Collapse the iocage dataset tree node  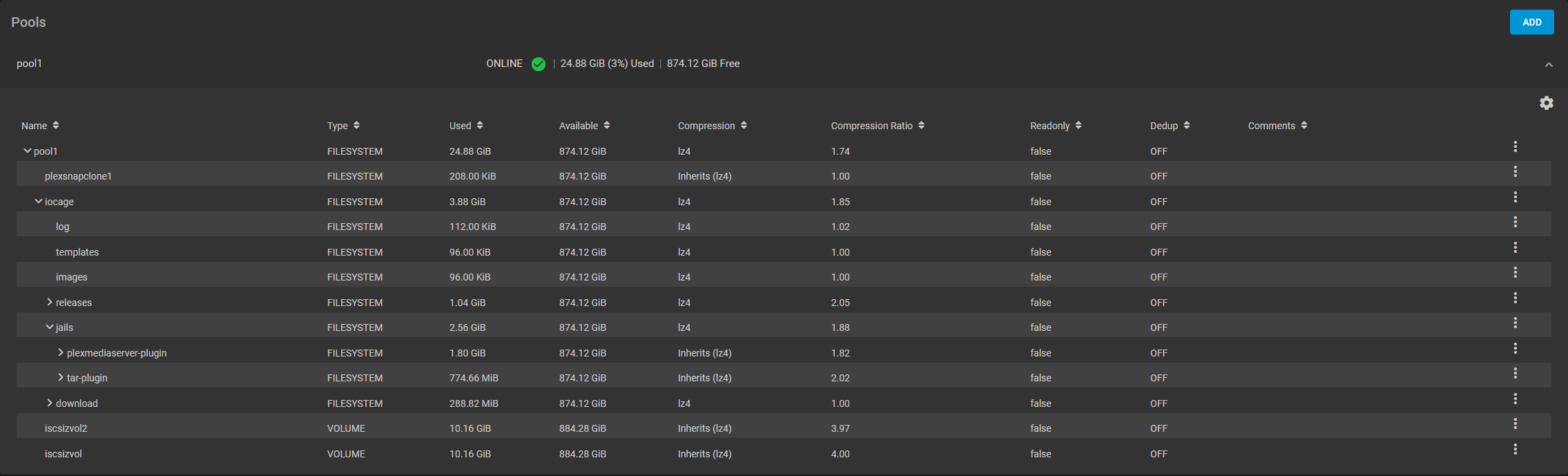tap(39, 201)
